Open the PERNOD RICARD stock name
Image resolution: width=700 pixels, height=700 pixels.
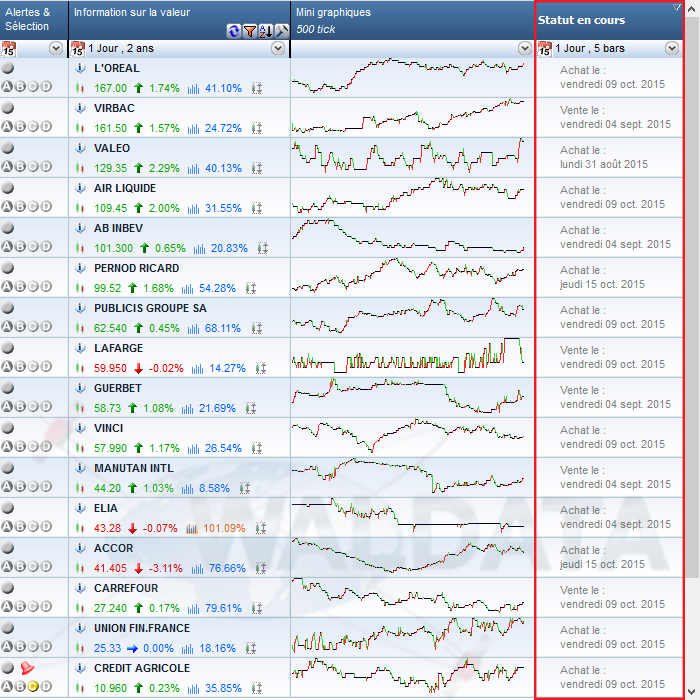click(137, 268)
